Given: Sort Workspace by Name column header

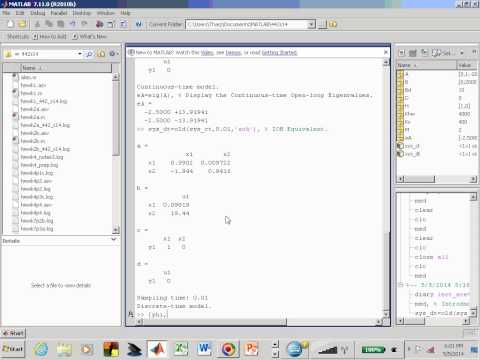Looking at the screenshot, I should click(426, 65).
